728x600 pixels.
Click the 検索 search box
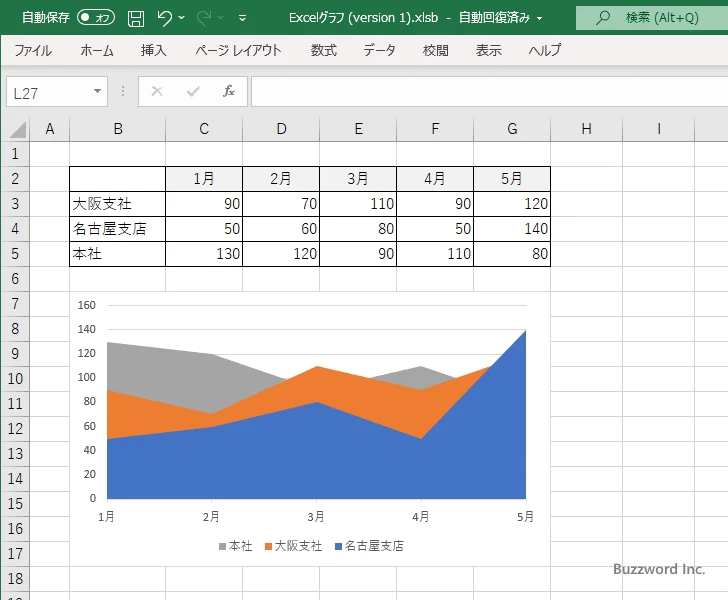tap(652, 18)
